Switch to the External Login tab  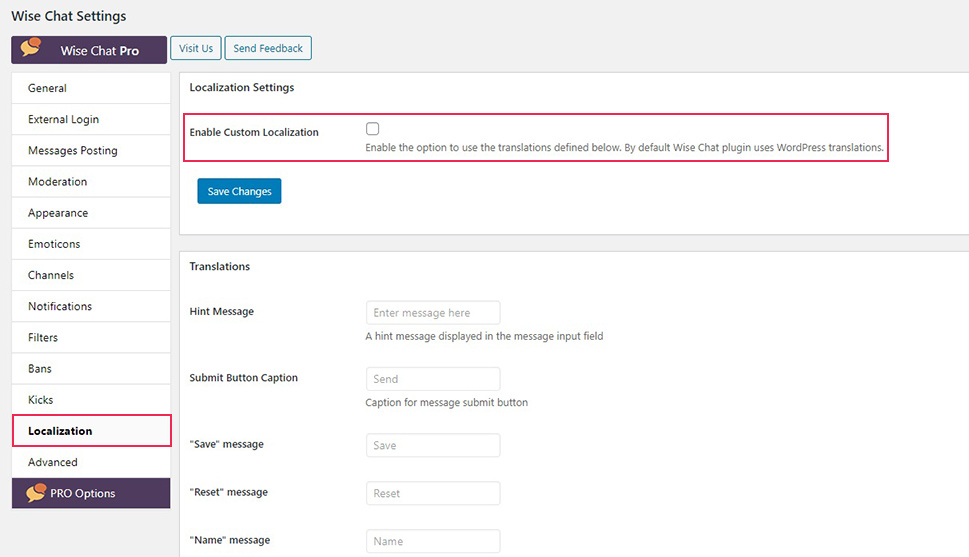(x=91, y=119)
